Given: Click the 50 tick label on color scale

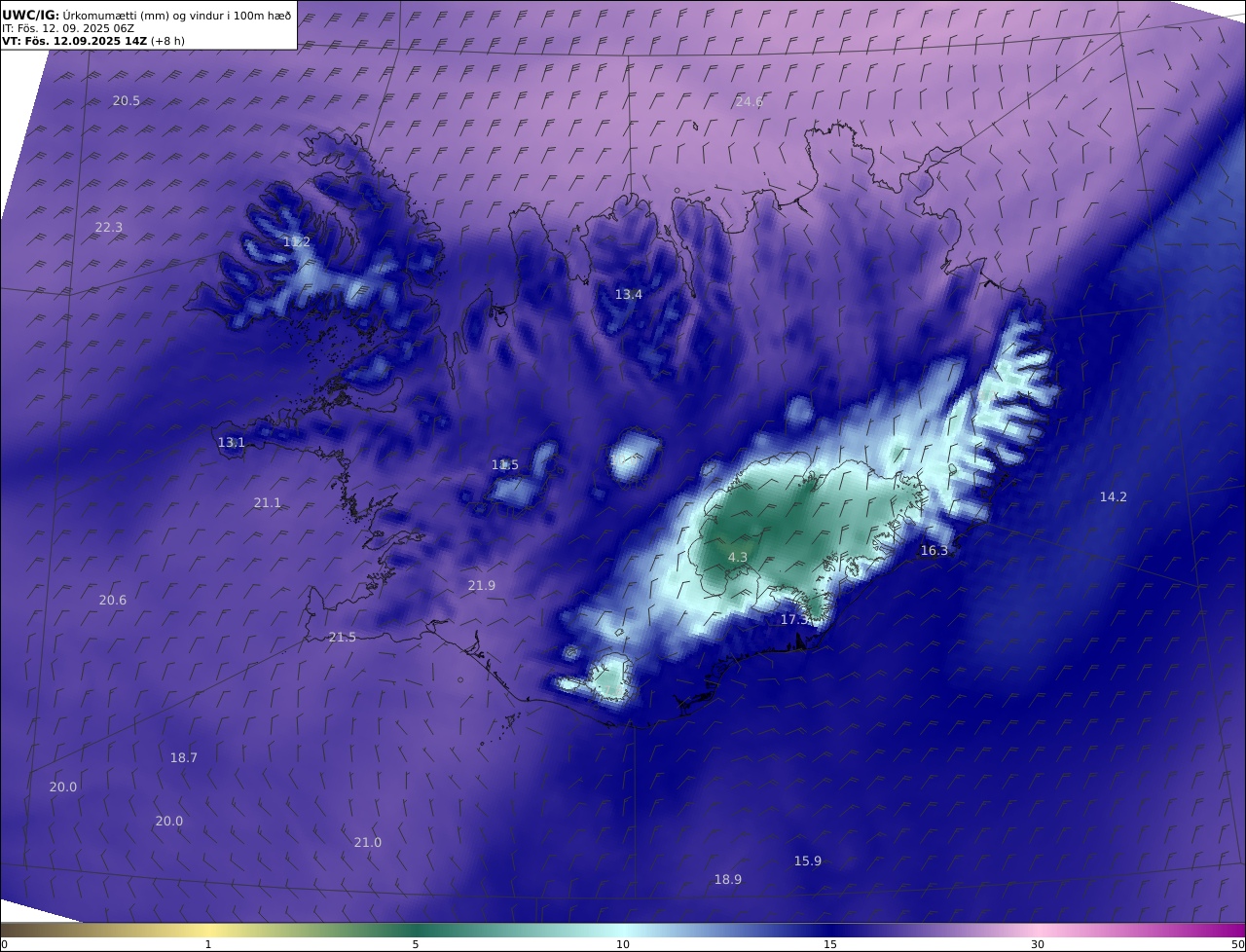Looking at the screenshot, I should [x=1238, y=945].
